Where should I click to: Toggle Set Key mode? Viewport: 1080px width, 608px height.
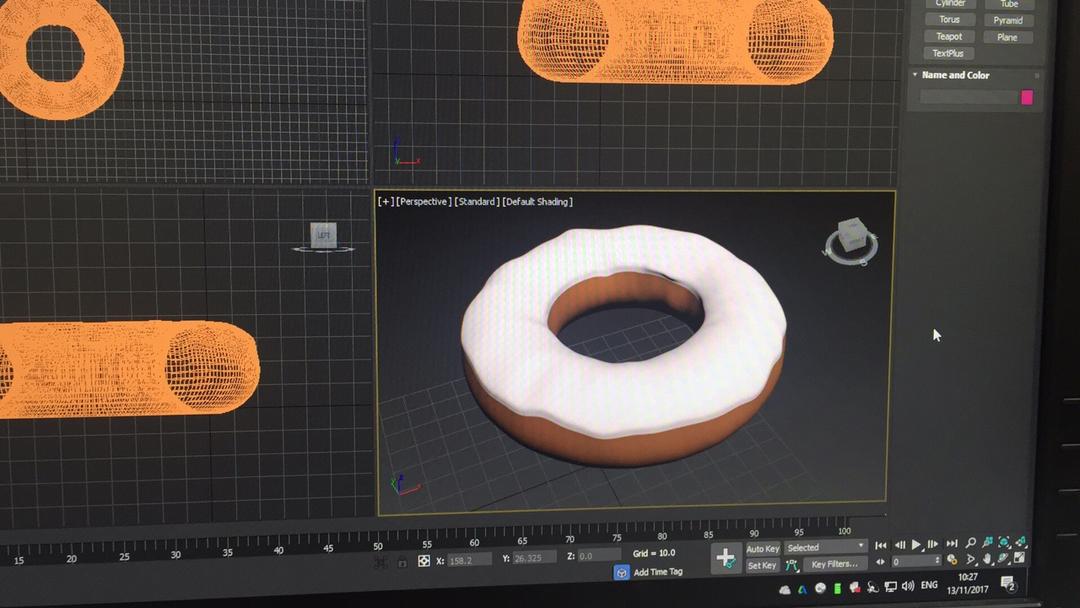[762, 565]
